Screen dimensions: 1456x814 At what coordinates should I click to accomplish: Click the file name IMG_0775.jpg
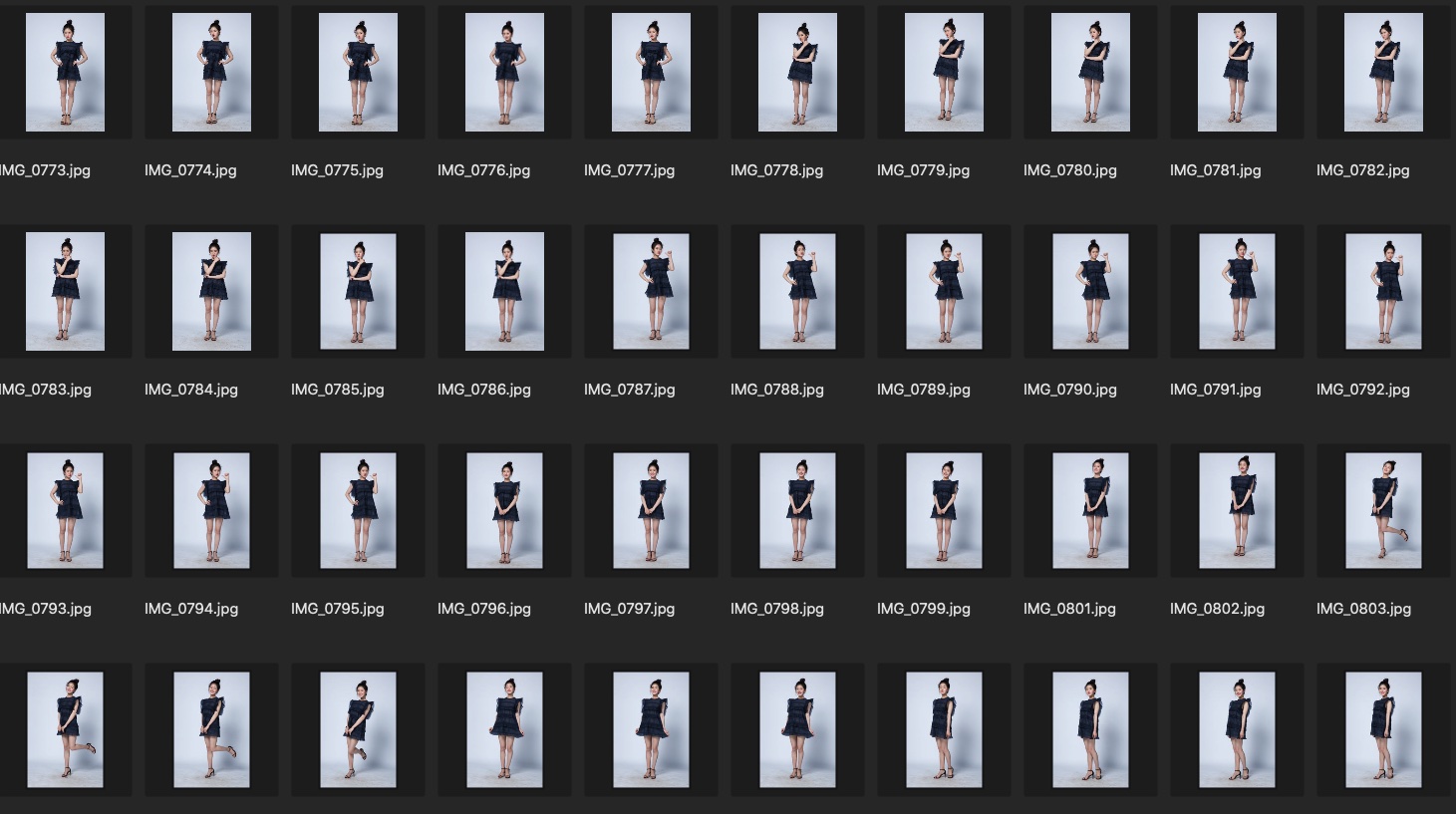[337, 170]
